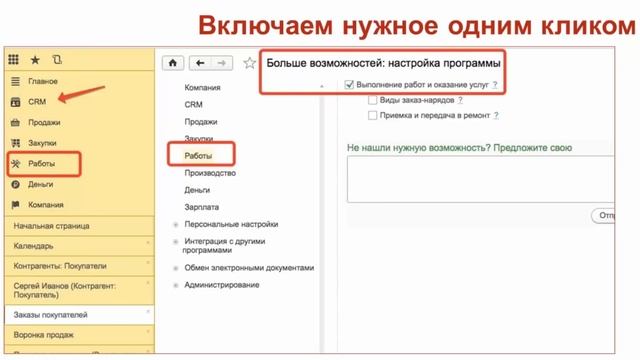Screen dimensions: 640x360
Task: Close the Календарь tab
Action: point(148,242)
